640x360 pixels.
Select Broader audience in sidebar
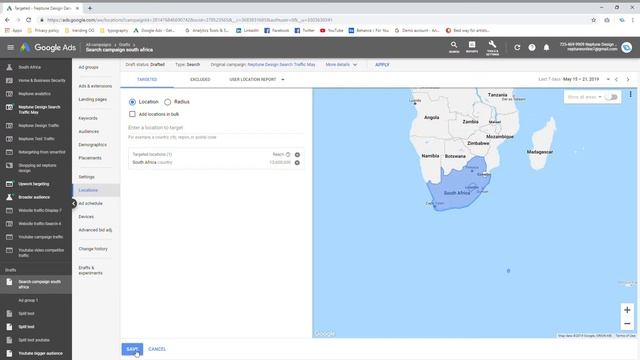[x=34, y=197]
